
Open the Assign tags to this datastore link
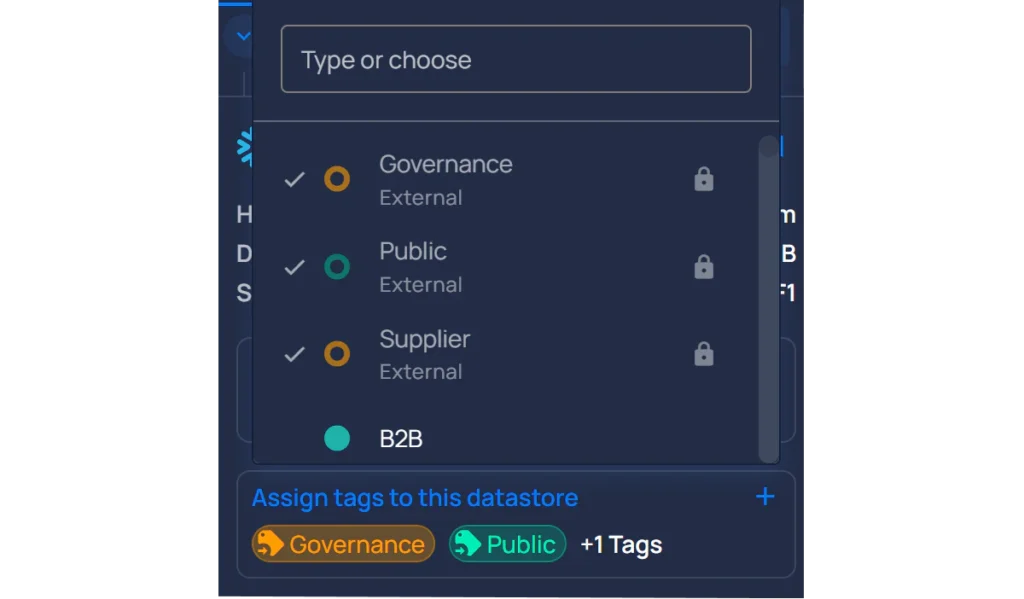pos(415,498)
